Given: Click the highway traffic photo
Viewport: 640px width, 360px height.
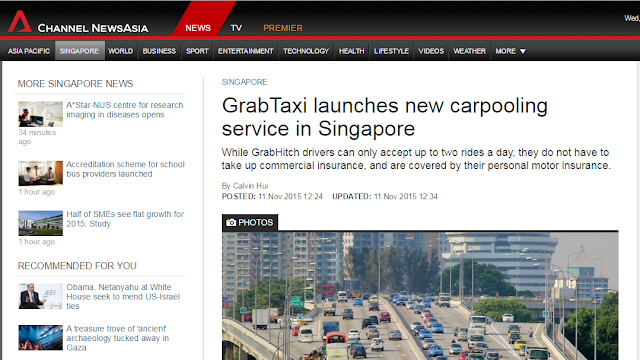Looking at the screenshot, I should 420,296.
